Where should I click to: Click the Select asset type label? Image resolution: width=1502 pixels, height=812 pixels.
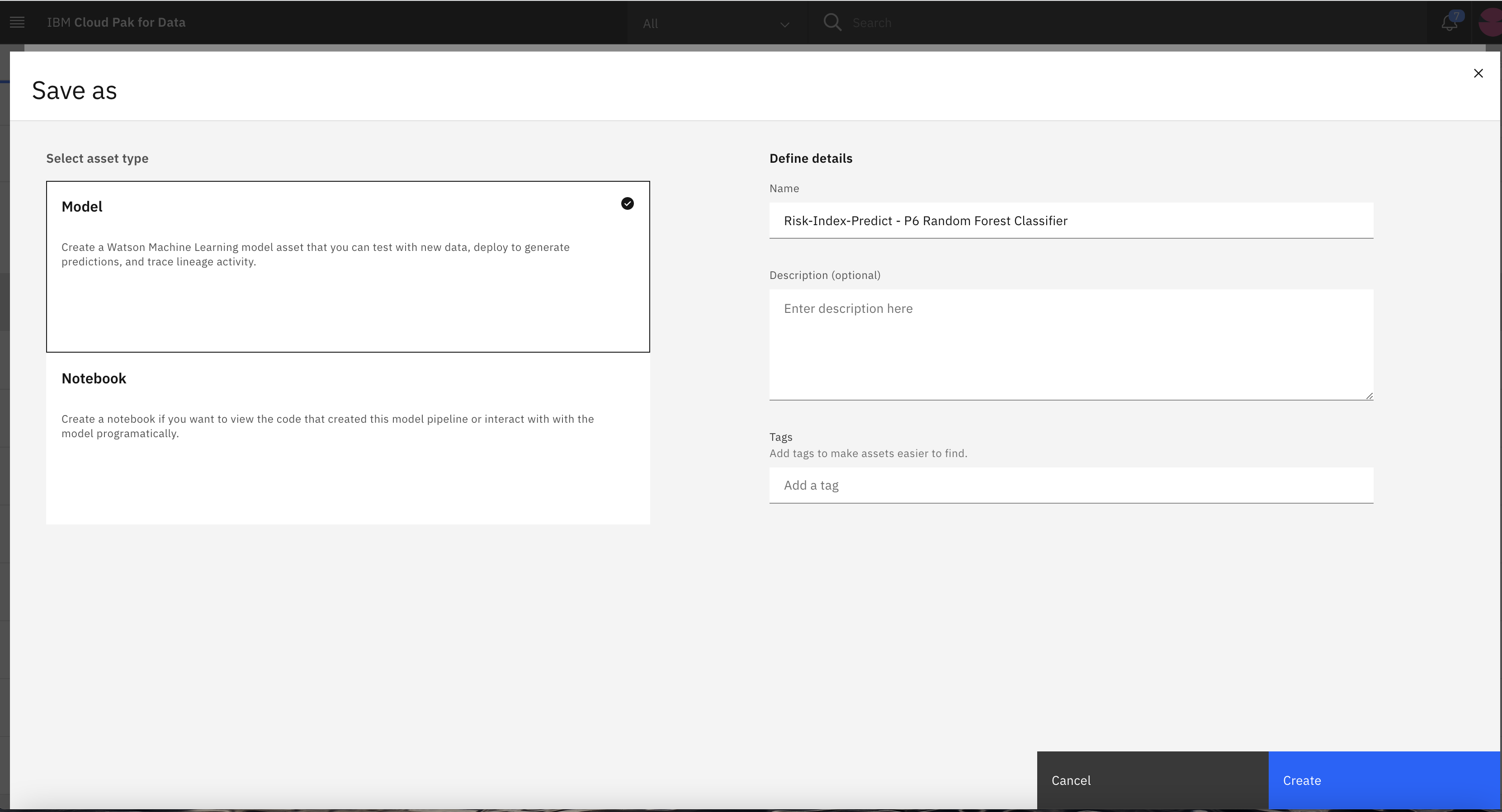[x=97, y=159]
